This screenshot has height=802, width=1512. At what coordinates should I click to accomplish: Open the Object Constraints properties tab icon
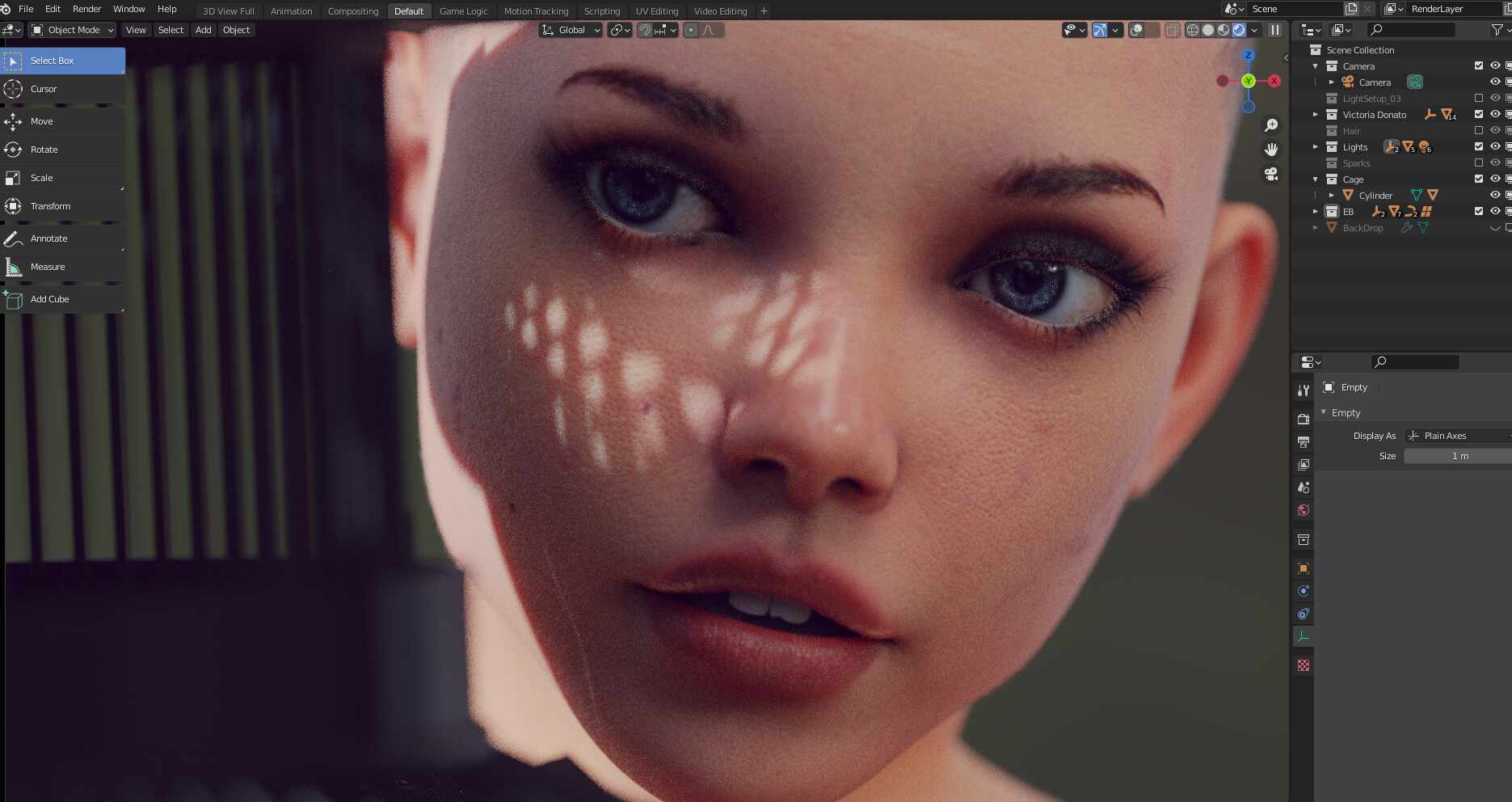pos(1303,614)
